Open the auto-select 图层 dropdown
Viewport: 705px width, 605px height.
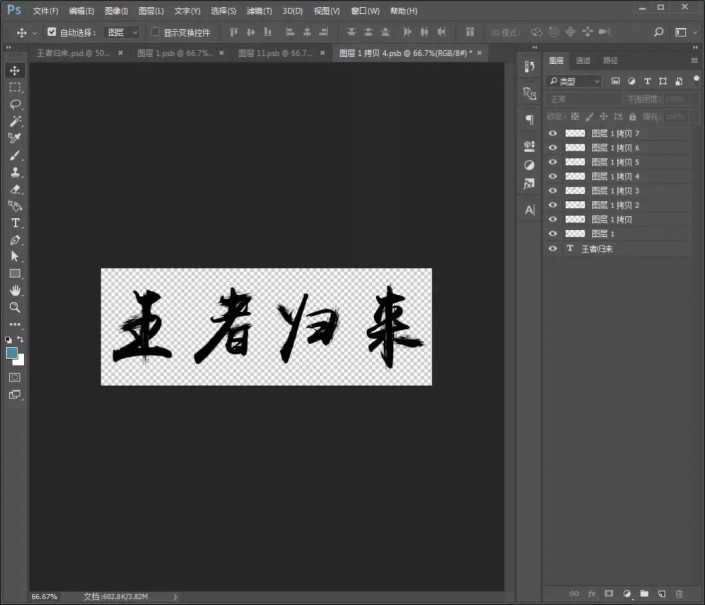coord(122,32)
